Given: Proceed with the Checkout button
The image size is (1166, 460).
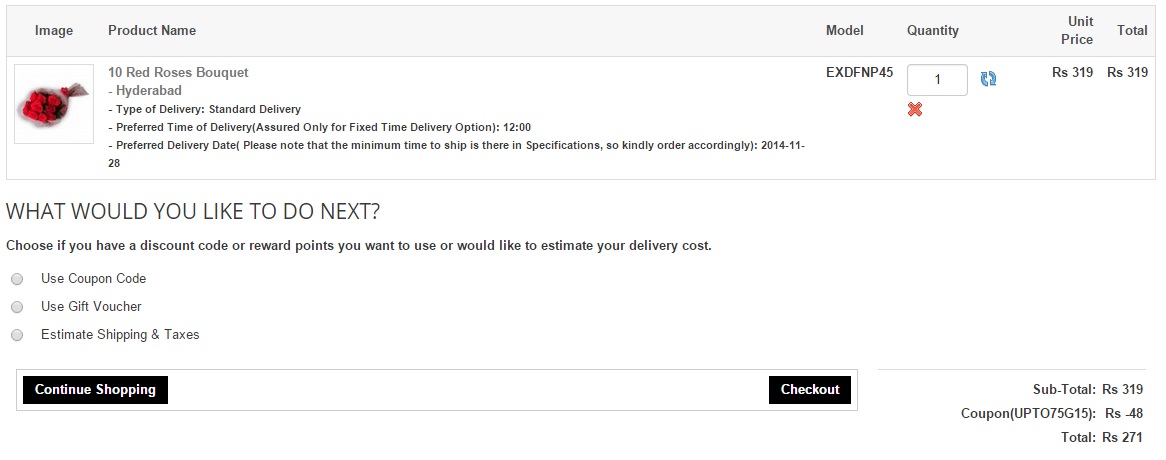Looking at the screenshot, I should point(809,390).
